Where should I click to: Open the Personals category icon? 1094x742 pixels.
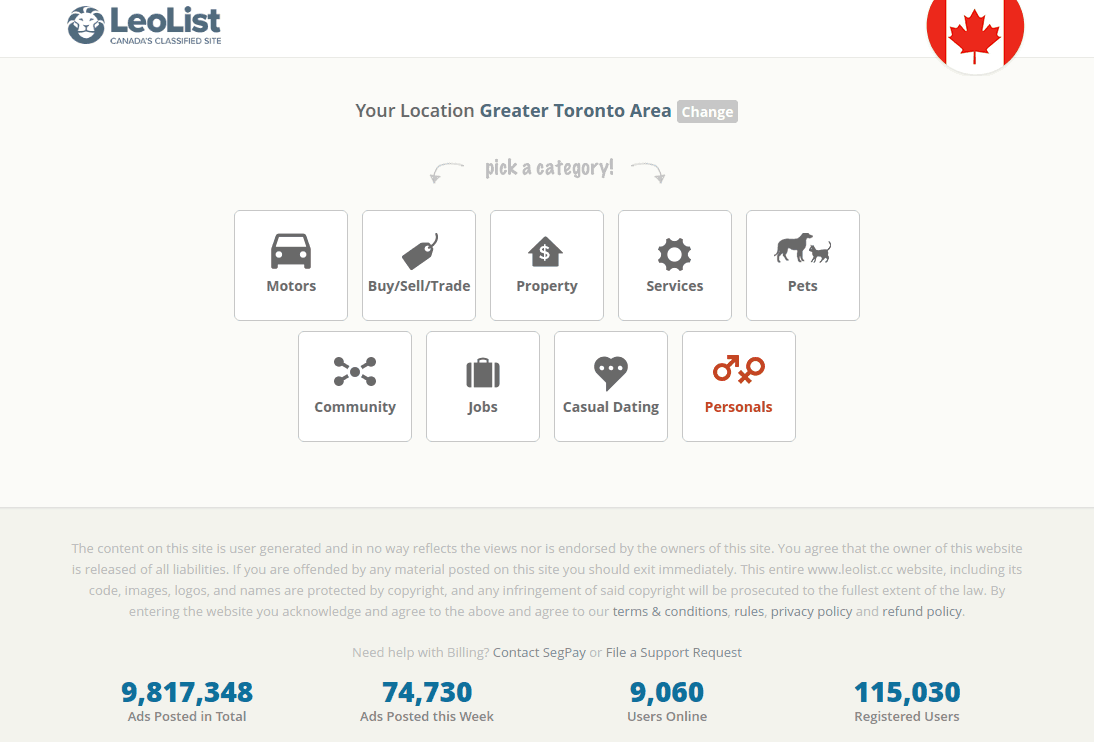(x=738, y=372)
